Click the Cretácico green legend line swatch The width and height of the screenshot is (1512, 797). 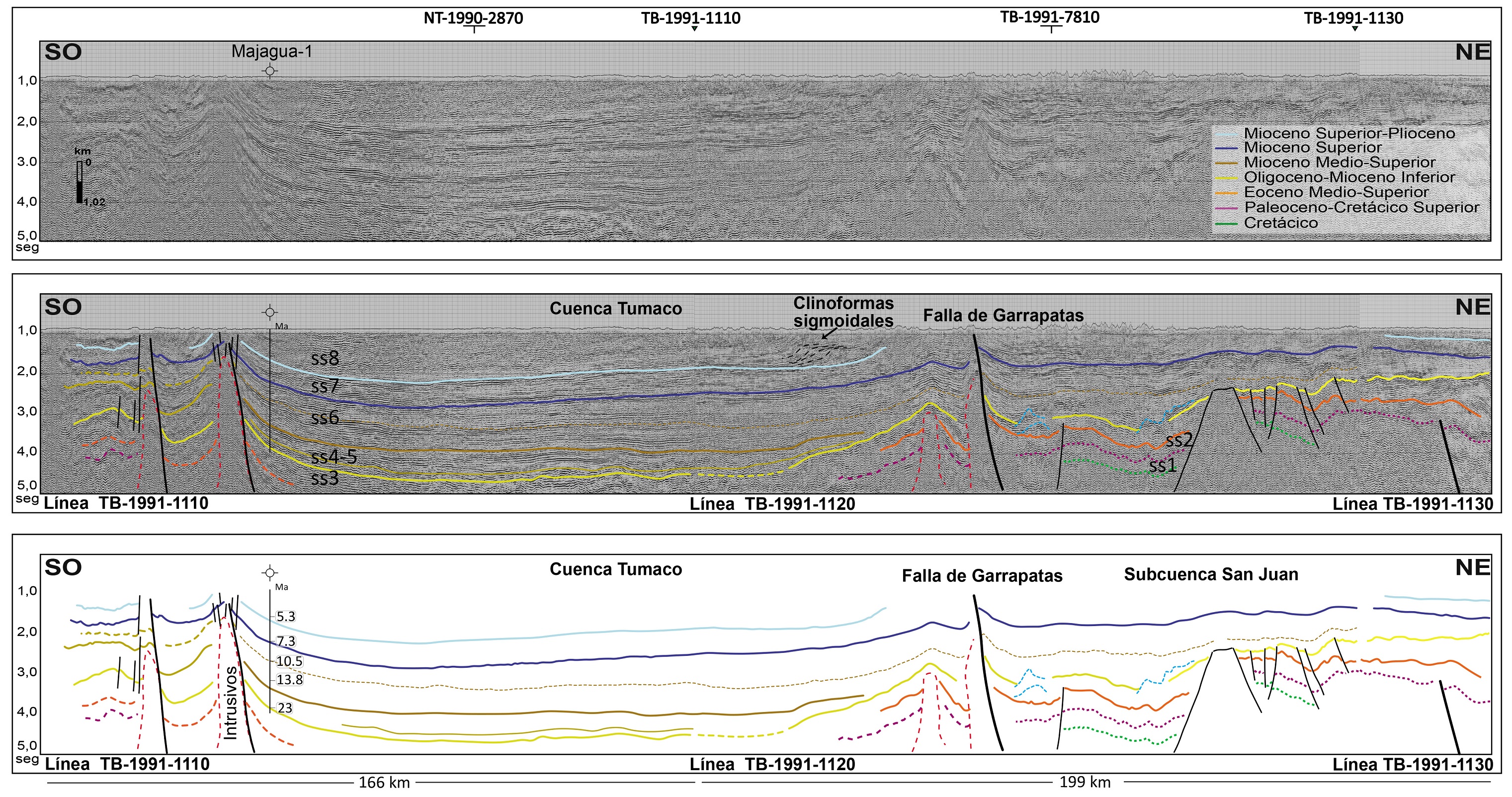pyautogui.click(x=1227, y=224)
